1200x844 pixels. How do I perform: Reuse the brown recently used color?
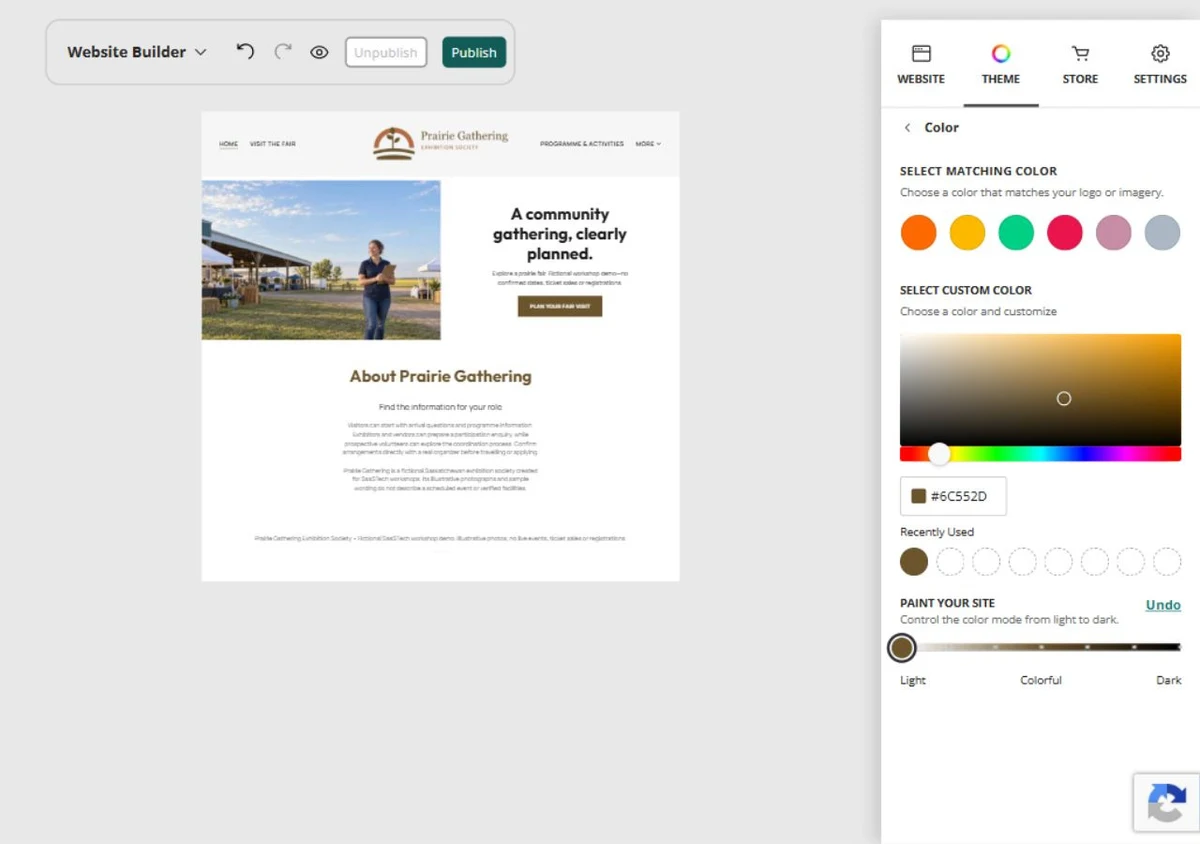(914, 561)
